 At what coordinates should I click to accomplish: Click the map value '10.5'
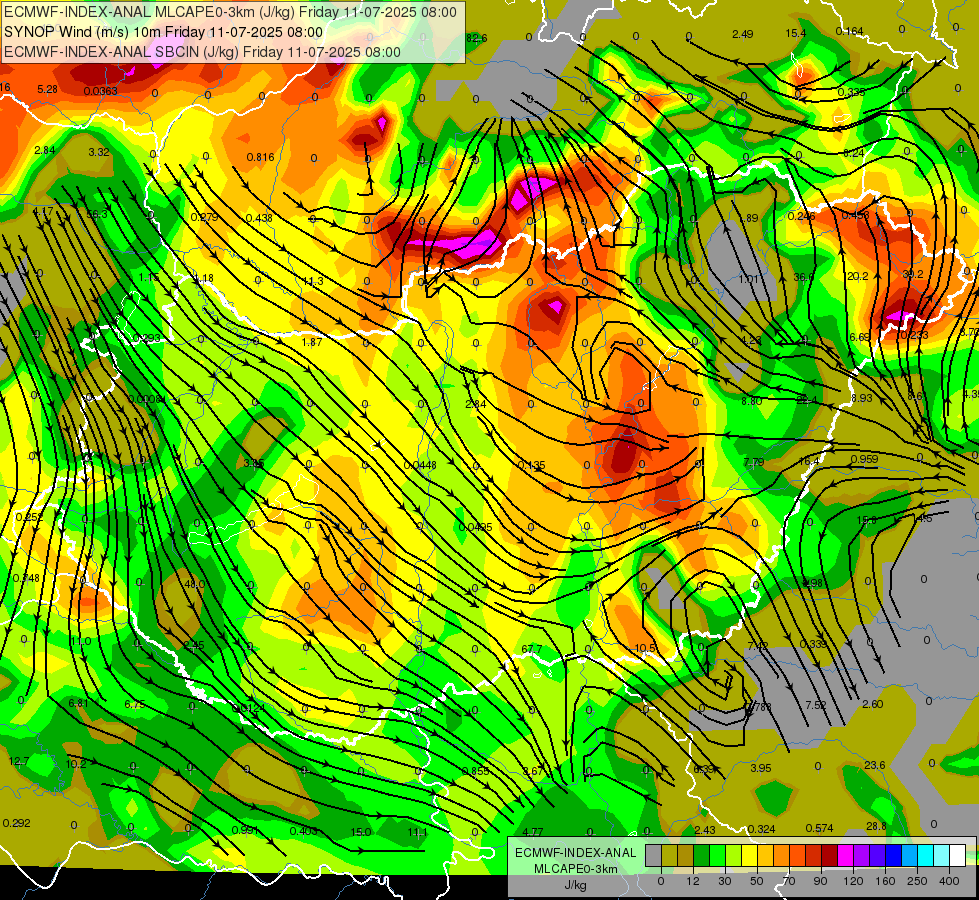pos(645,648)
